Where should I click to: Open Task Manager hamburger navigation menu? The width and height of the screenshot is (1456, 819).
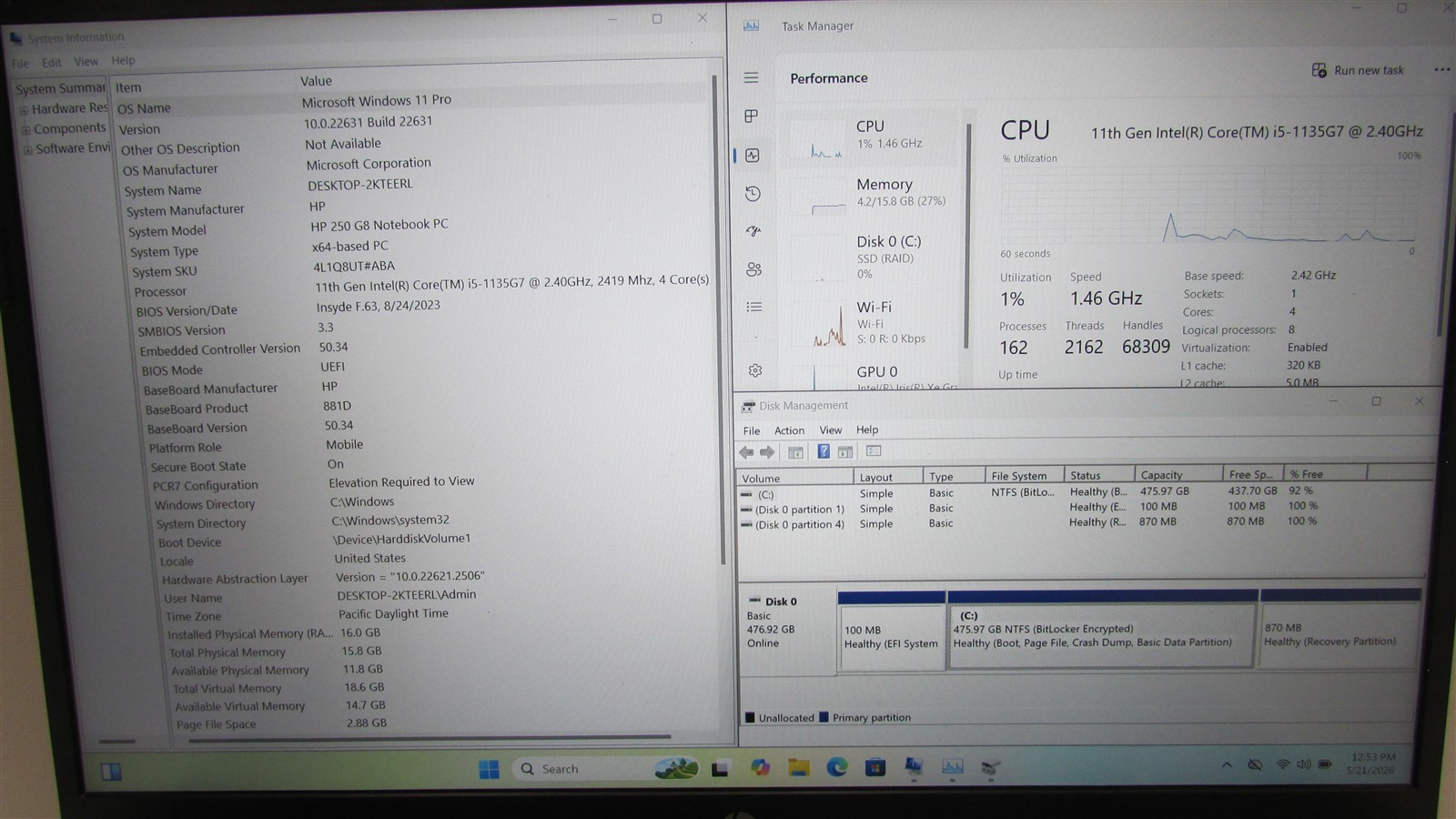tap(751, 78)
